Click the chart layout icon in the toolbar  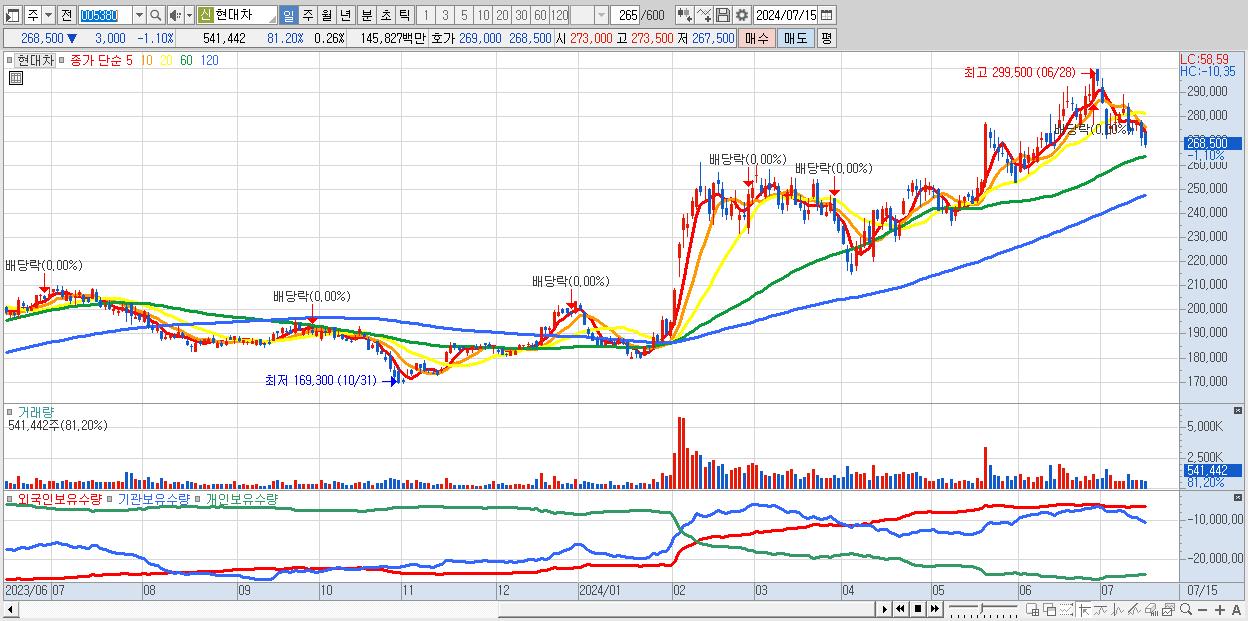12,15
